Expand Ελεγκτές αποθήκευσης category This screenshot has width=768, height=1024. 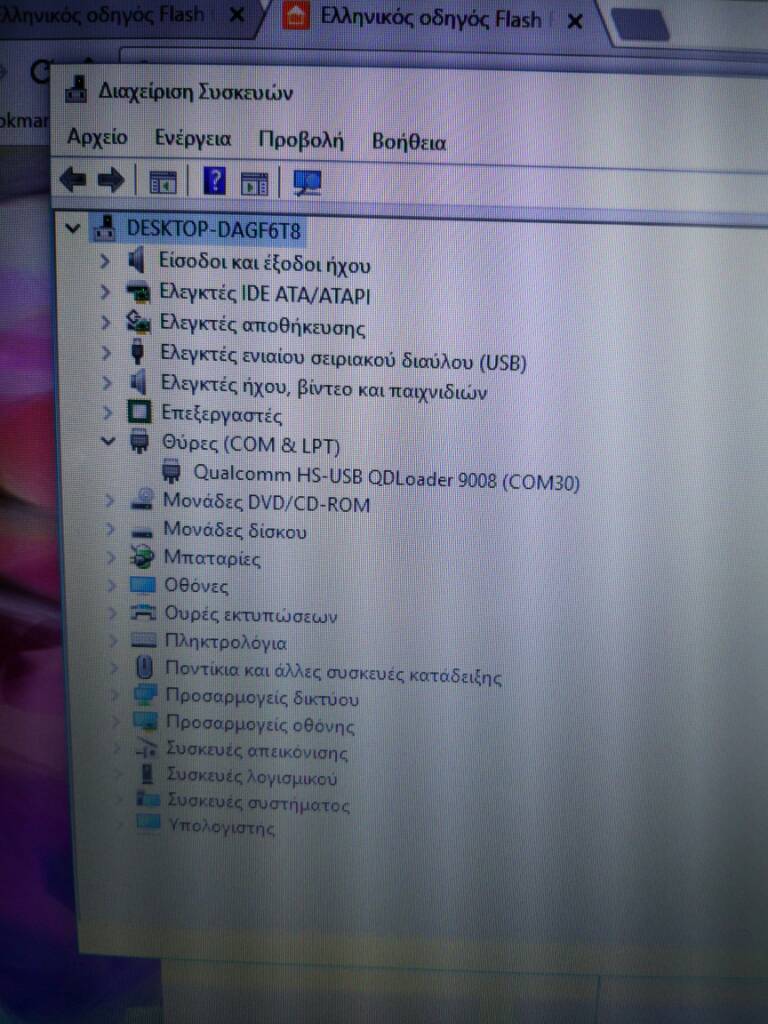[x=106, y=322]
